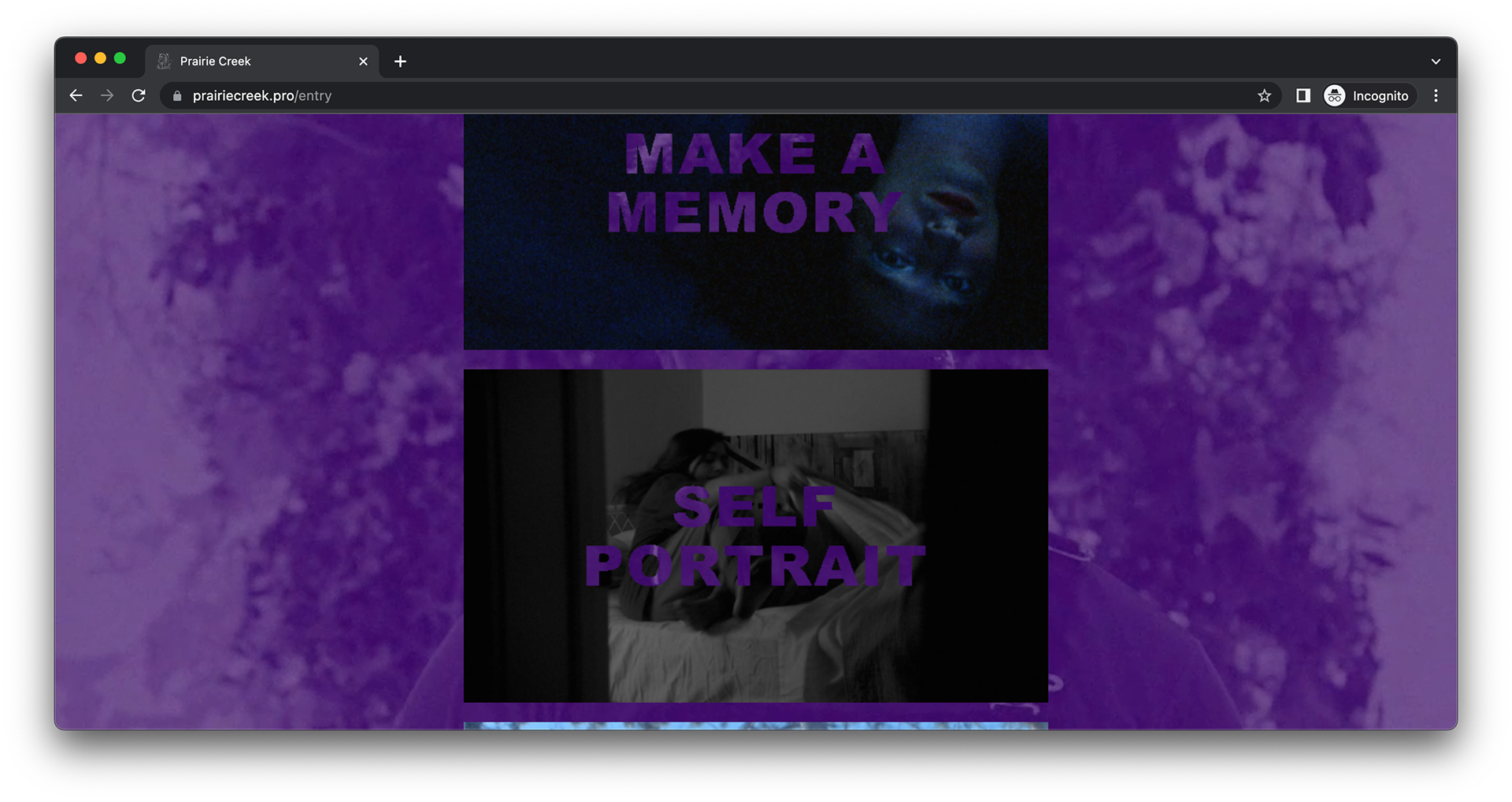This screenshot has width=1512, height=802.
Task: Open the Make A Memory entry
Action: pos(755,232)
